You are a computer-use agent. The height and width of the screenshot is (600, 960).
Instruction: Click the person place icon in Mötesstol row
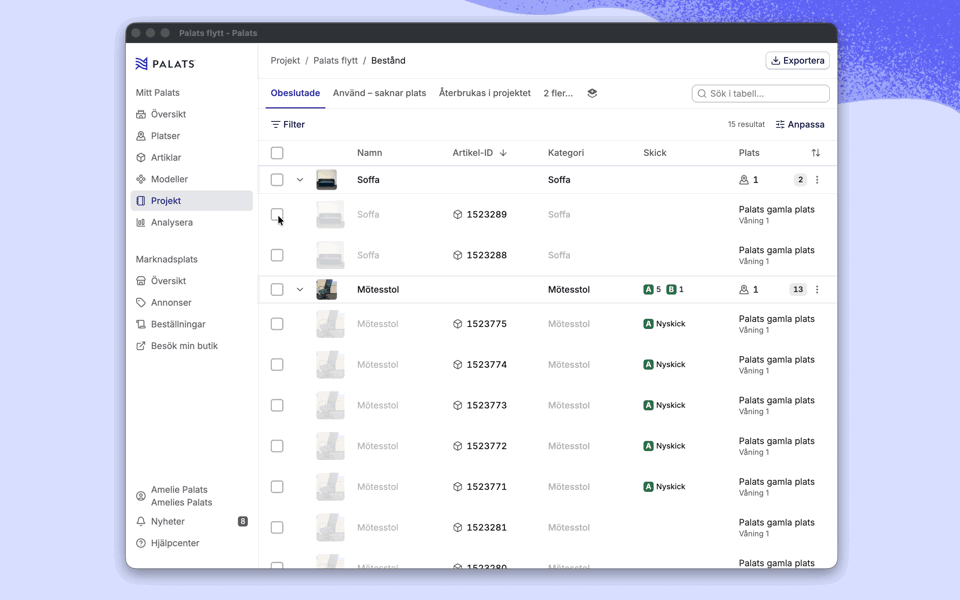click(x=744, y=290)
